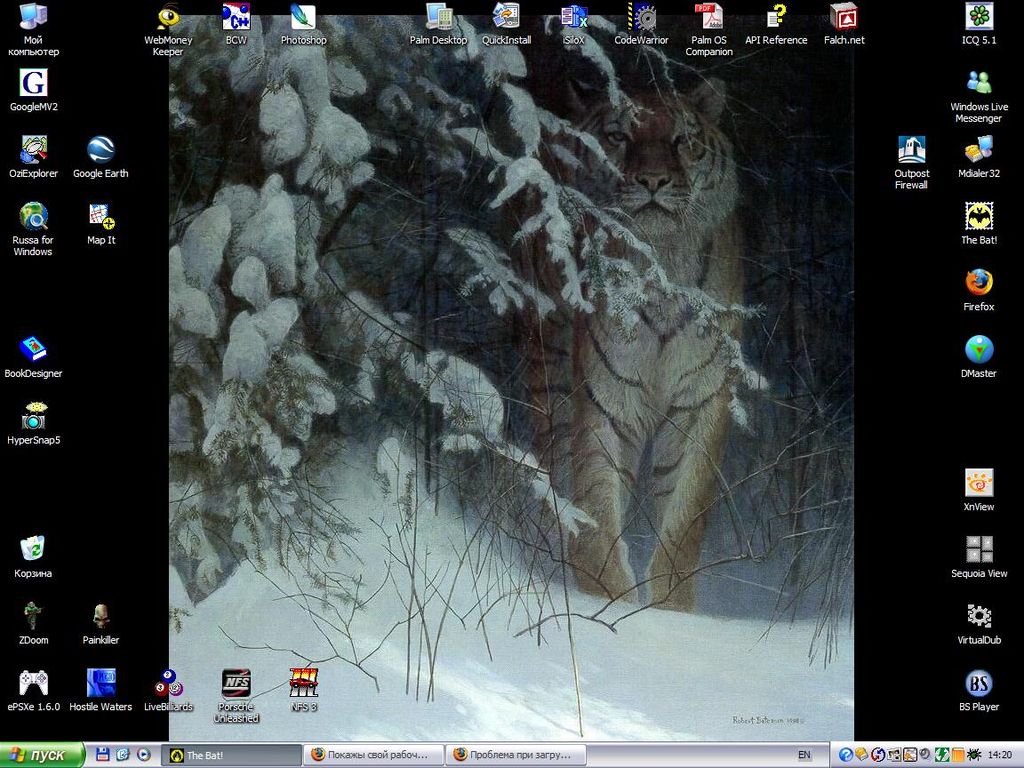Switch to Проблема при загру... Firefox window
Viewport: 1024px width, 768px height.
pyautogui.click(x=516, y=755)
